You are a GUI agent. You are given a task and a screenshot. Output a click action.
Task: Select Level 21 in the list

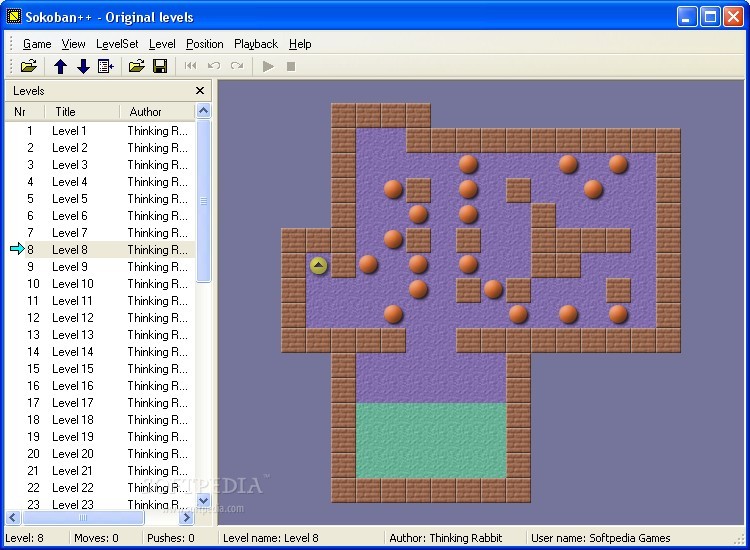[100, 470]
